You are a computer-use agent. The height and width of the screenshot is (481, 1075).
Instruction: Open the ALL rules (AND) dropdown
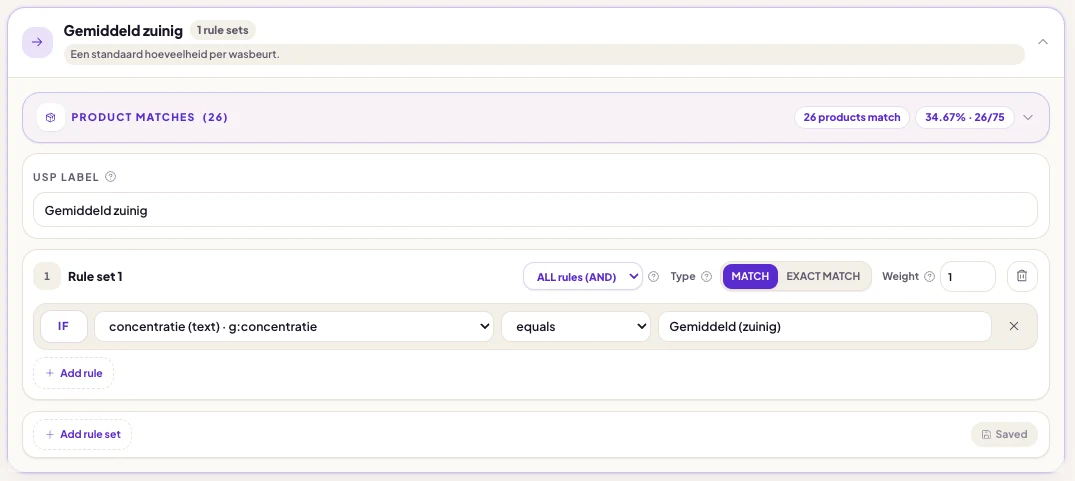pos(583,277)
